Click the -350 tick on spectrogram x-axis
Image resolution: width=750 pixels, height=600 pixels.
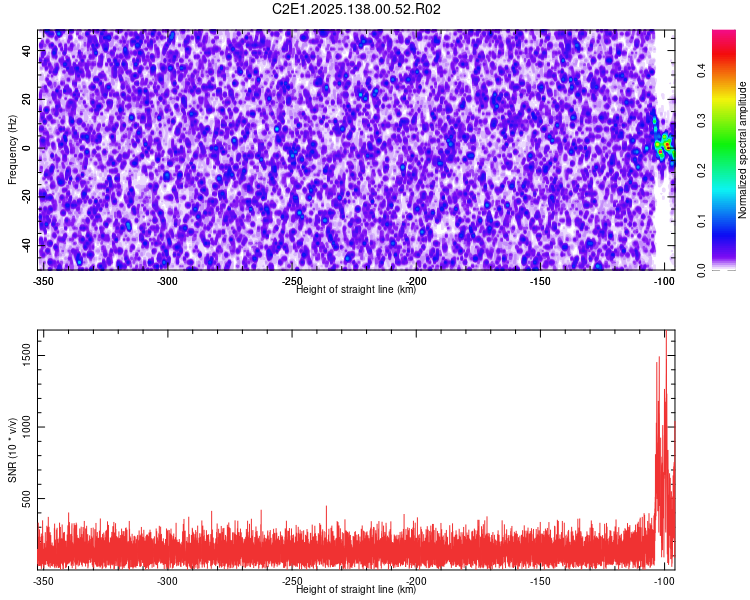43,281
